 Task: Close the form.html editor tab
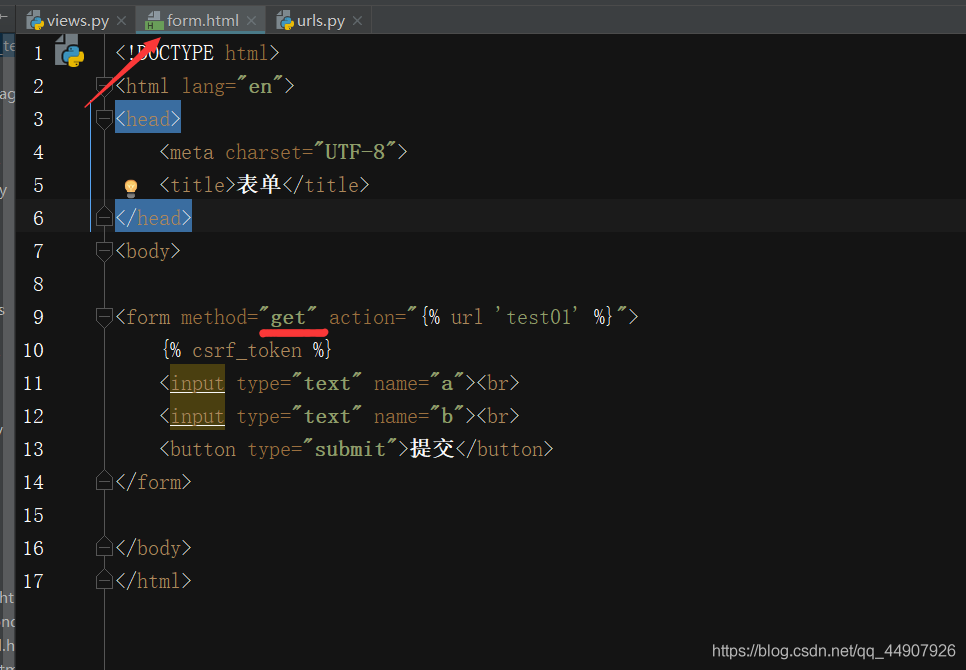coord(251,21)
